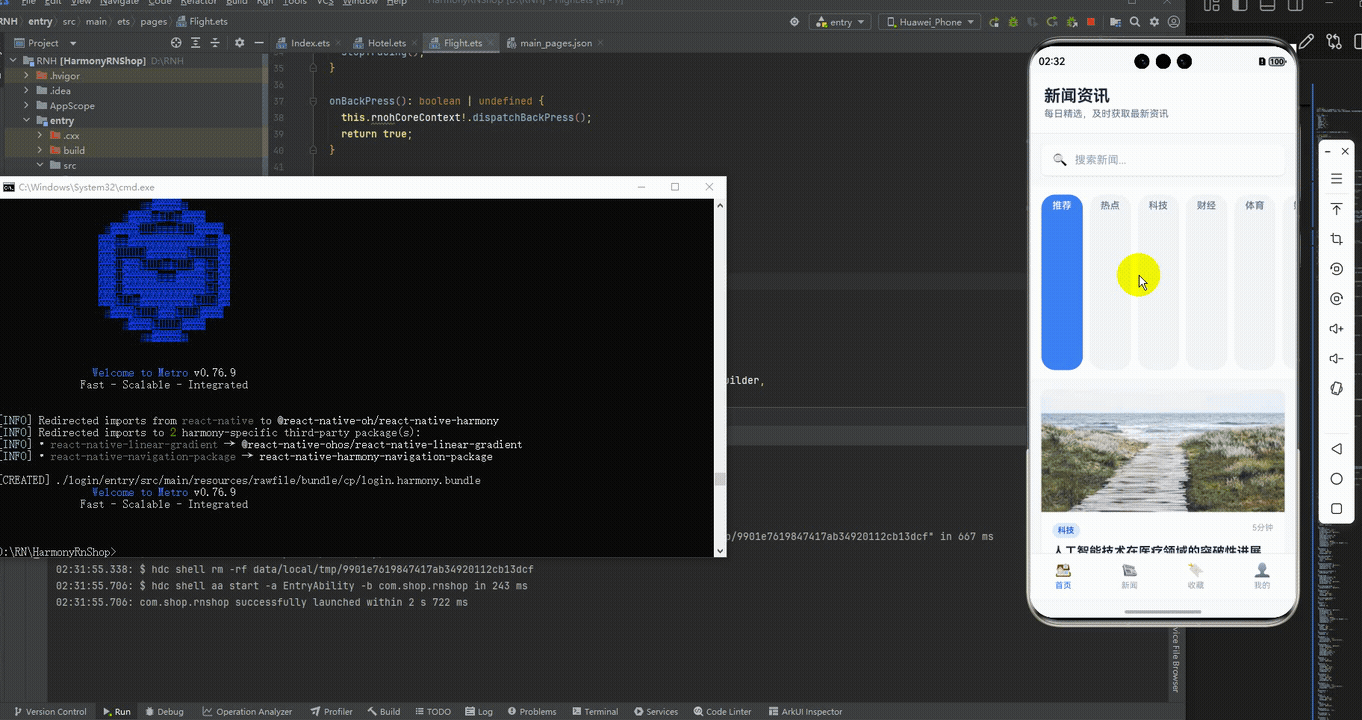Select the 热点 category pill

pyautogui.click(x=1110, y=282)
